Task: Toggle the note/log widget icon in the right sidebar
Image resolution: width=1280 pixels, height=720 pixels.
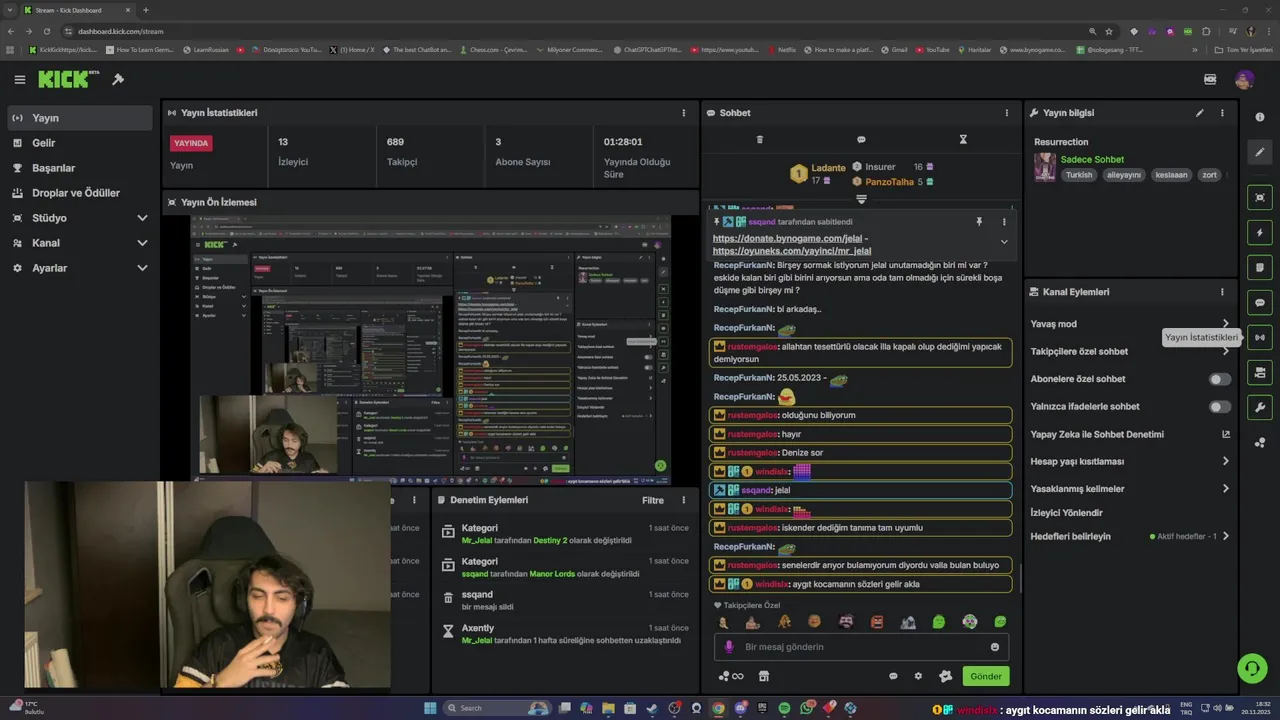Action: click(x=1260, y=268)
